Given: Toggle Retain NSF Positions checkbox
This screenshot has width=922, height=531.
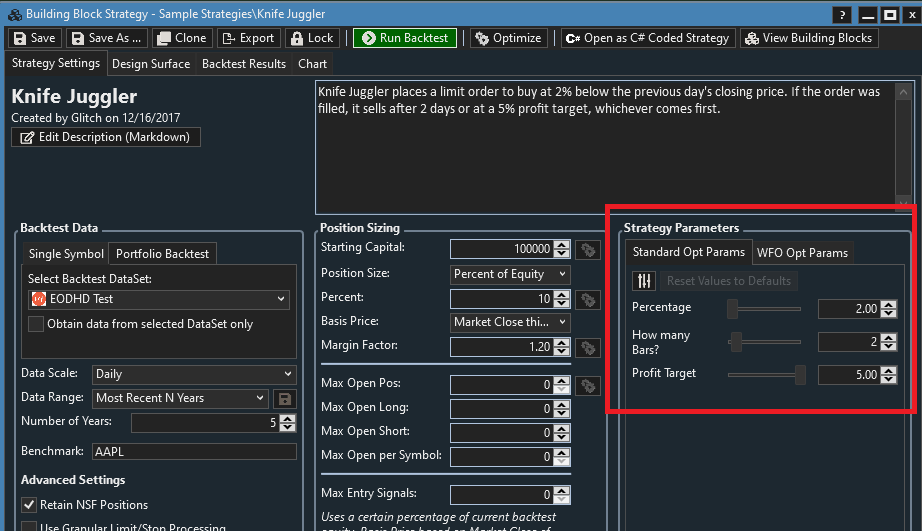Looking at the screenshot, I should tap(29, 505).
